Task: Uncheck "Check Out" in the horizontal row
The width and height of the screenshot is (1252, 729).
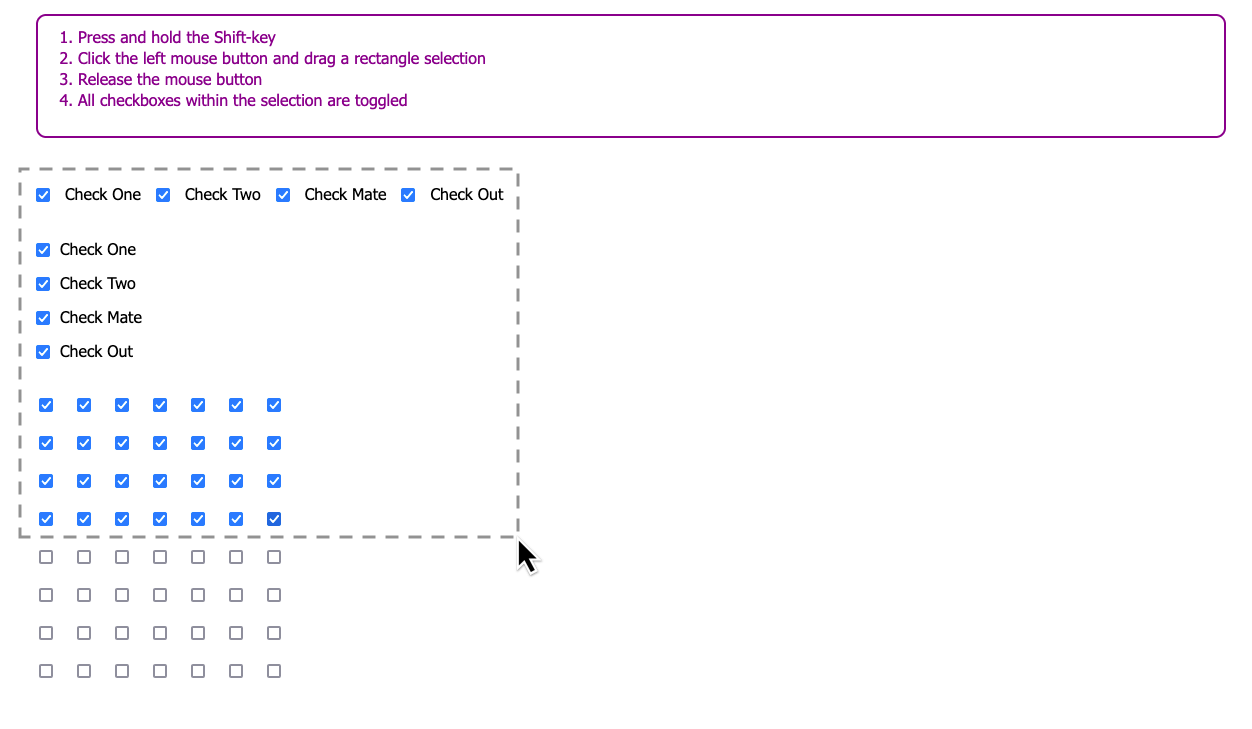Action: pos(408,195)
